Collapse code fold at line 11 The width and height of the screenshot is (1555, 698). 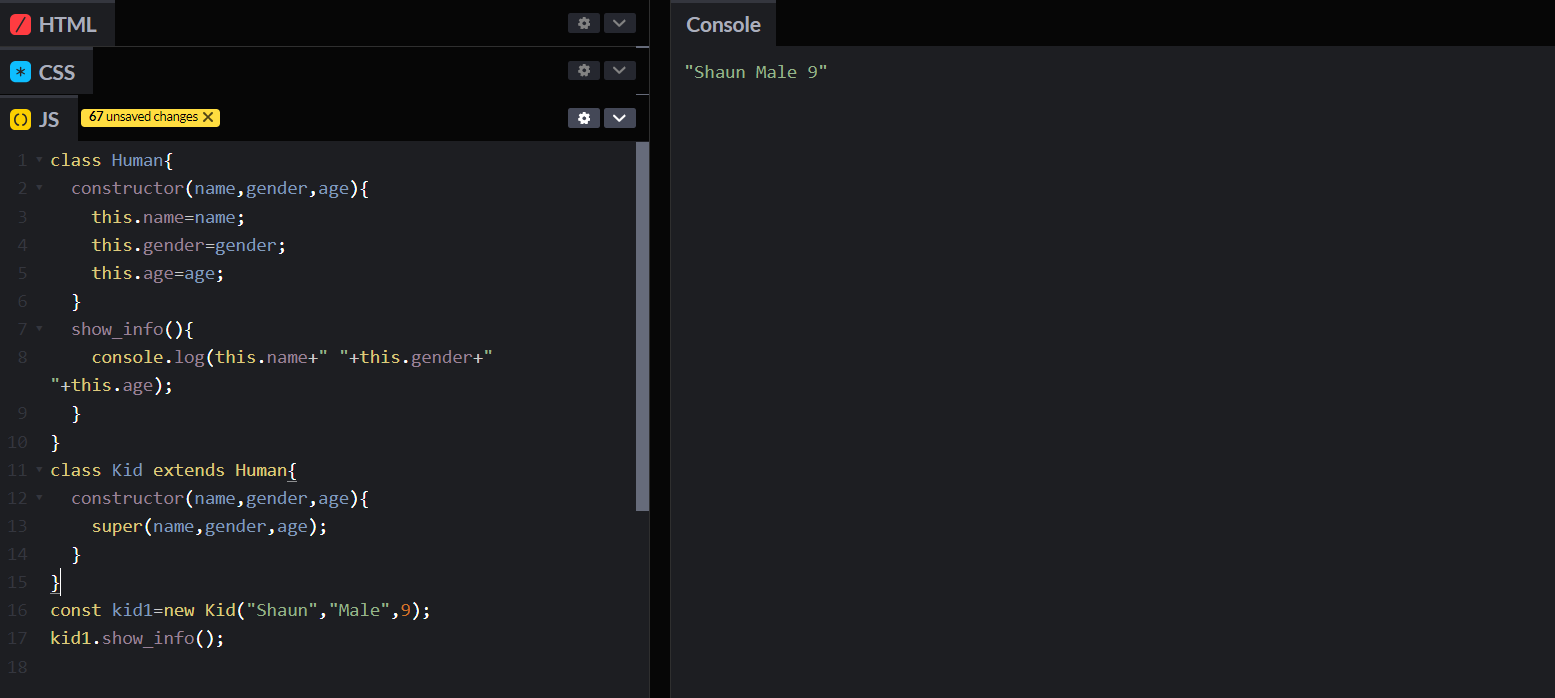pyautogui.click(x=39, y=469)
